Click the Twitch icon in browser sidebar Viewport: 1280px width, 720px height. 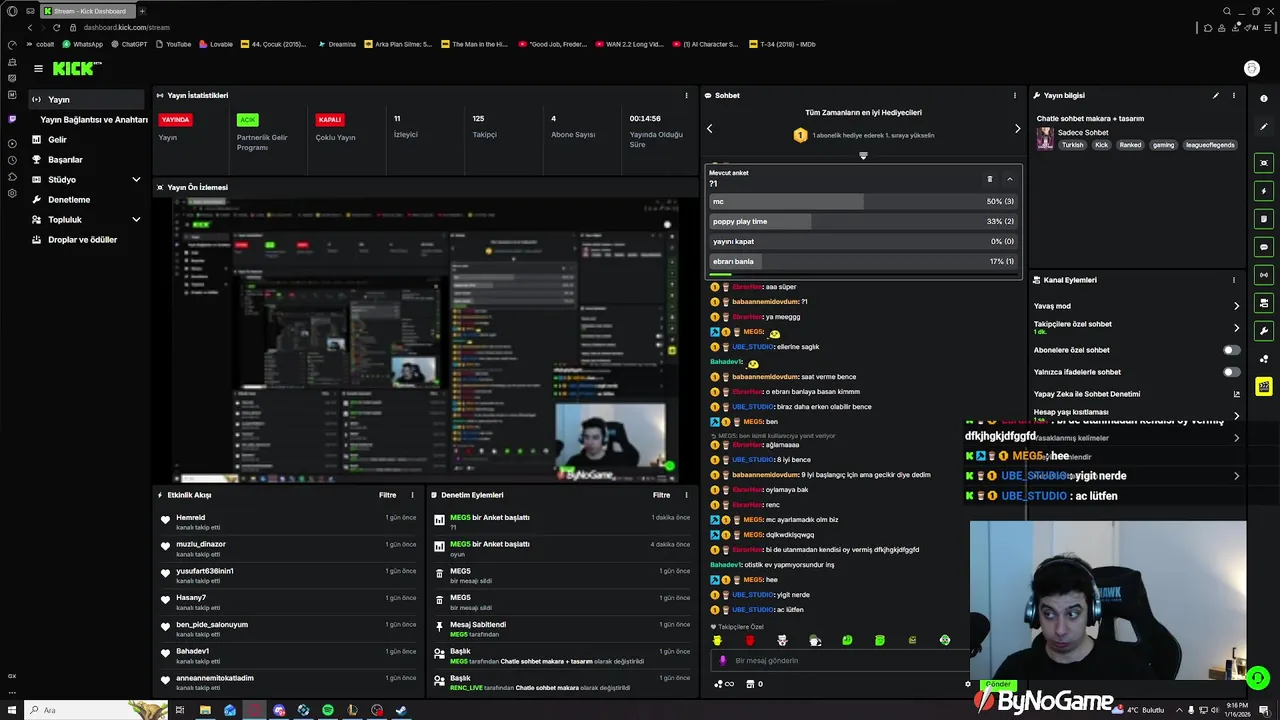12,119
